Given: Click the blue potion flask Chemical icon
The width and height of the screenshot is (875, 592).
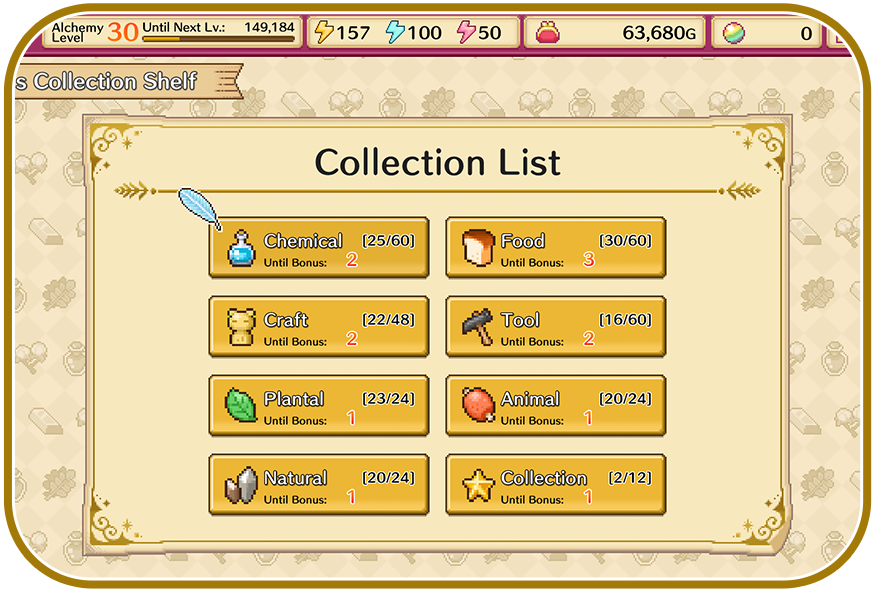Looking at the screenshot, I should click(241, 248).
